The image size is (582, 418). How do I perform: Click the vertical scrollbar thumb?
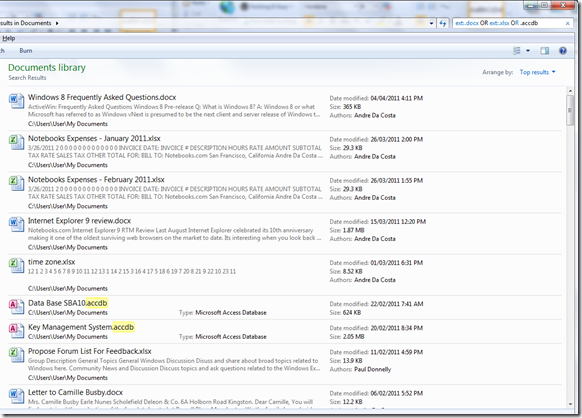pyautogui.click(x=570, y=110)
